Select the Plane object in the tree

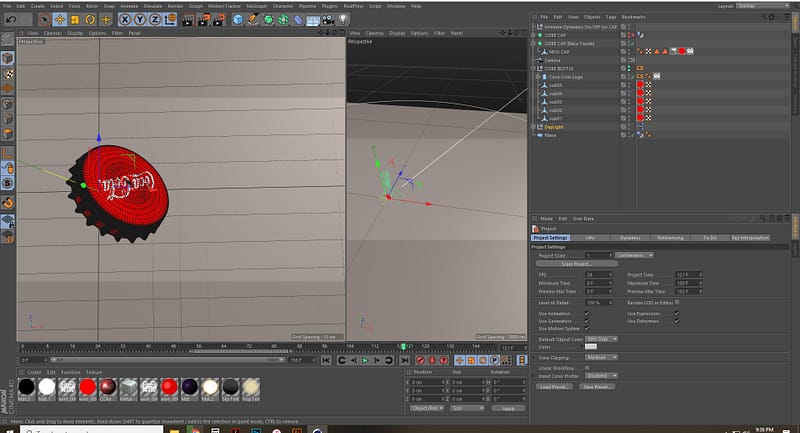[x=550, y=135]
